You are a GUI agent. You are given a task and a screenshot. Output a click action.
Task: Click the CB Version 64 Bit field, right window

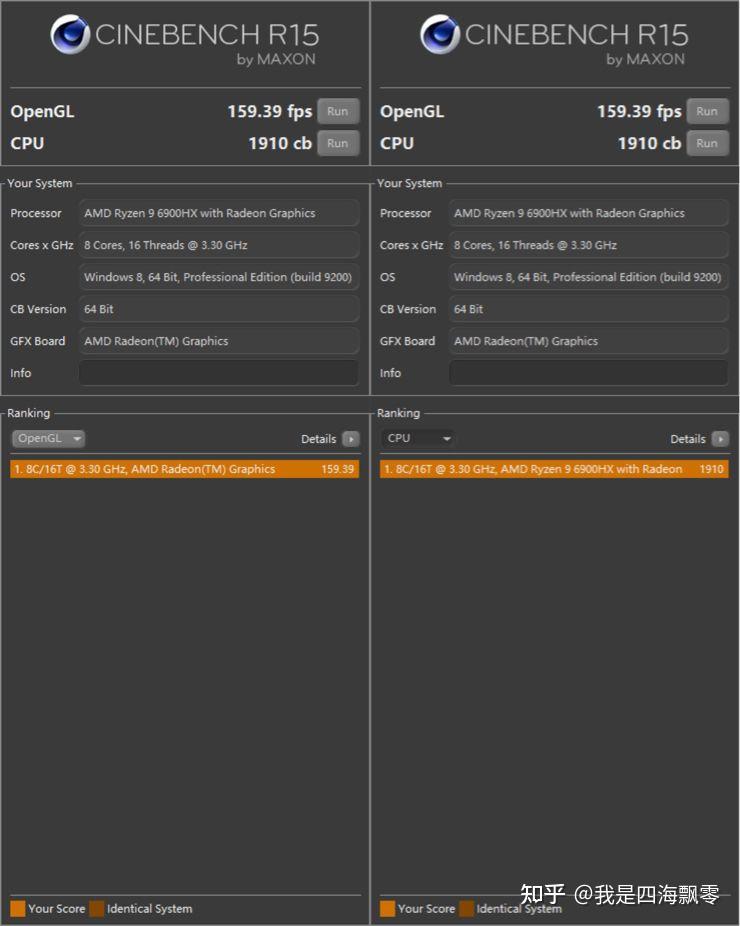tap(588, 309)
